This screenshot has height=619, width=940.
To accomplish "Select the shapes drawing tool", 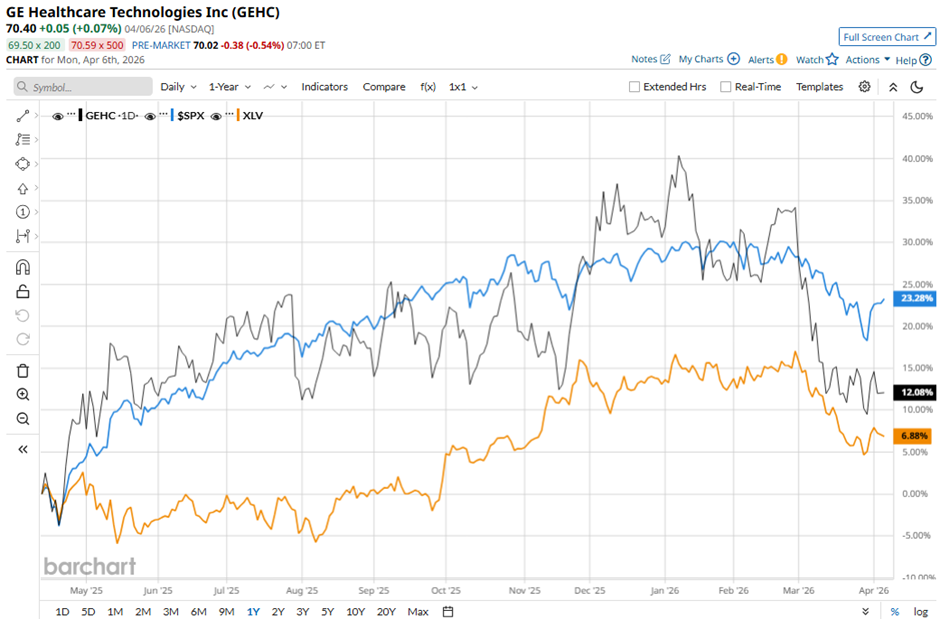I will (22, 164).
